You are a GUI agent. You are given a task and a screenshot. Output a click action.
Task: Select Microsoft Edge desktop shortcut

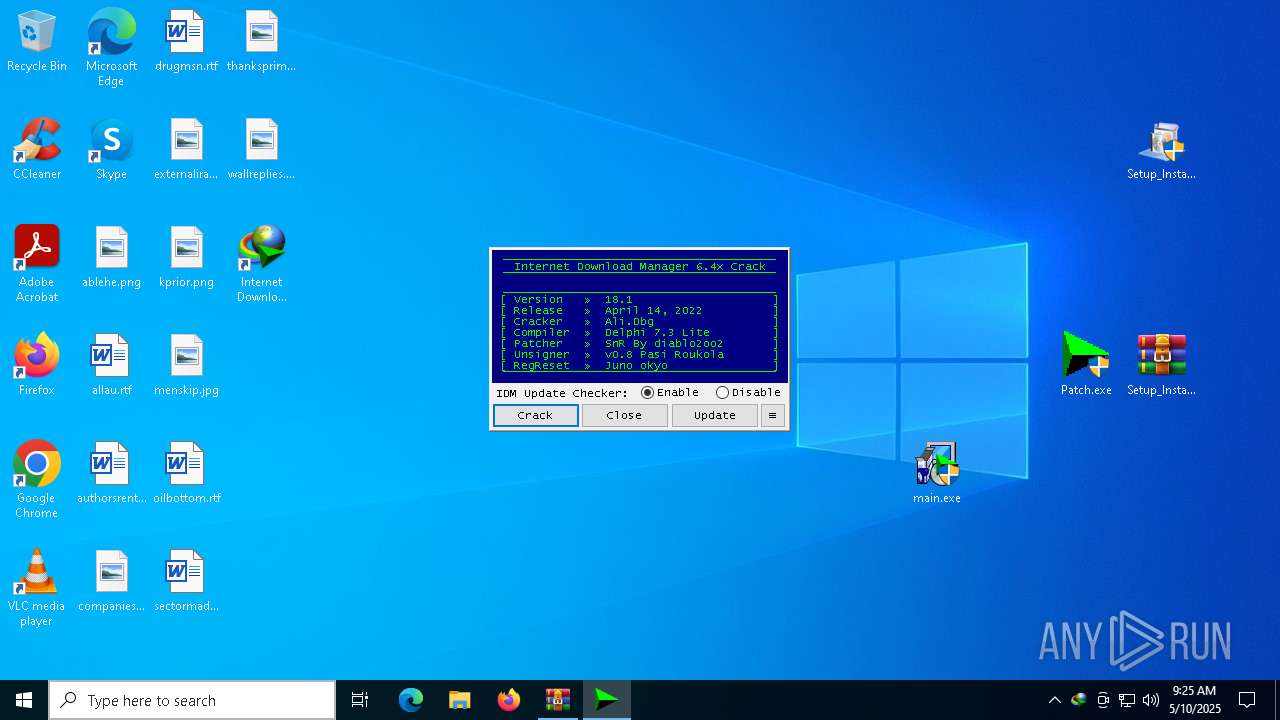(x=111, y=48)
